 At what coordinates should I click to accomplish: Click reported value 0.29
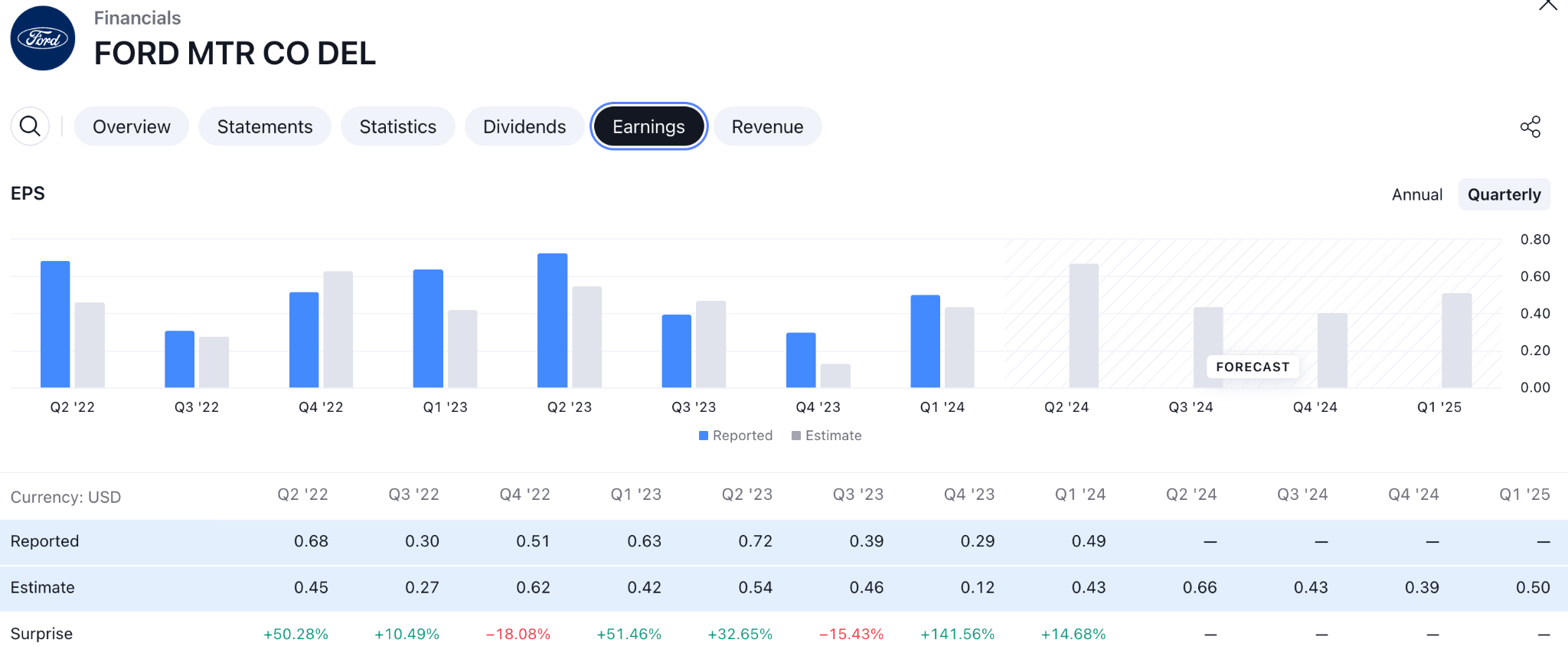[978, 541]
